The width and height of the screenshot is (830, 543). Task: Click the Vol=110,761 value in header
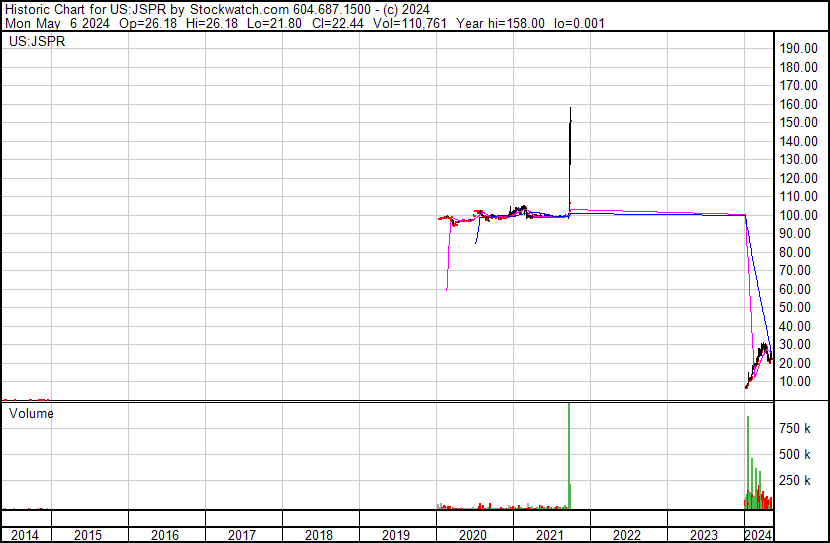(409, 23)
